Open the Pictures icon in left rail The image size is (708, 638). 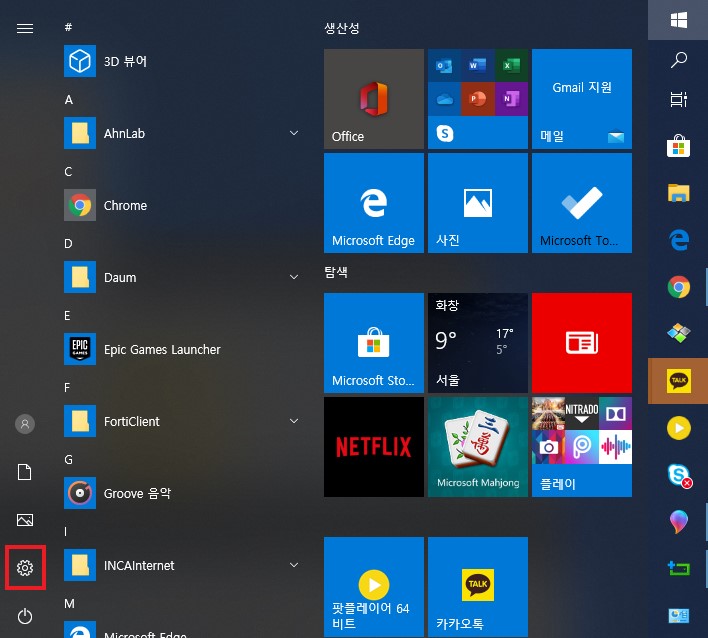(25, 520)
